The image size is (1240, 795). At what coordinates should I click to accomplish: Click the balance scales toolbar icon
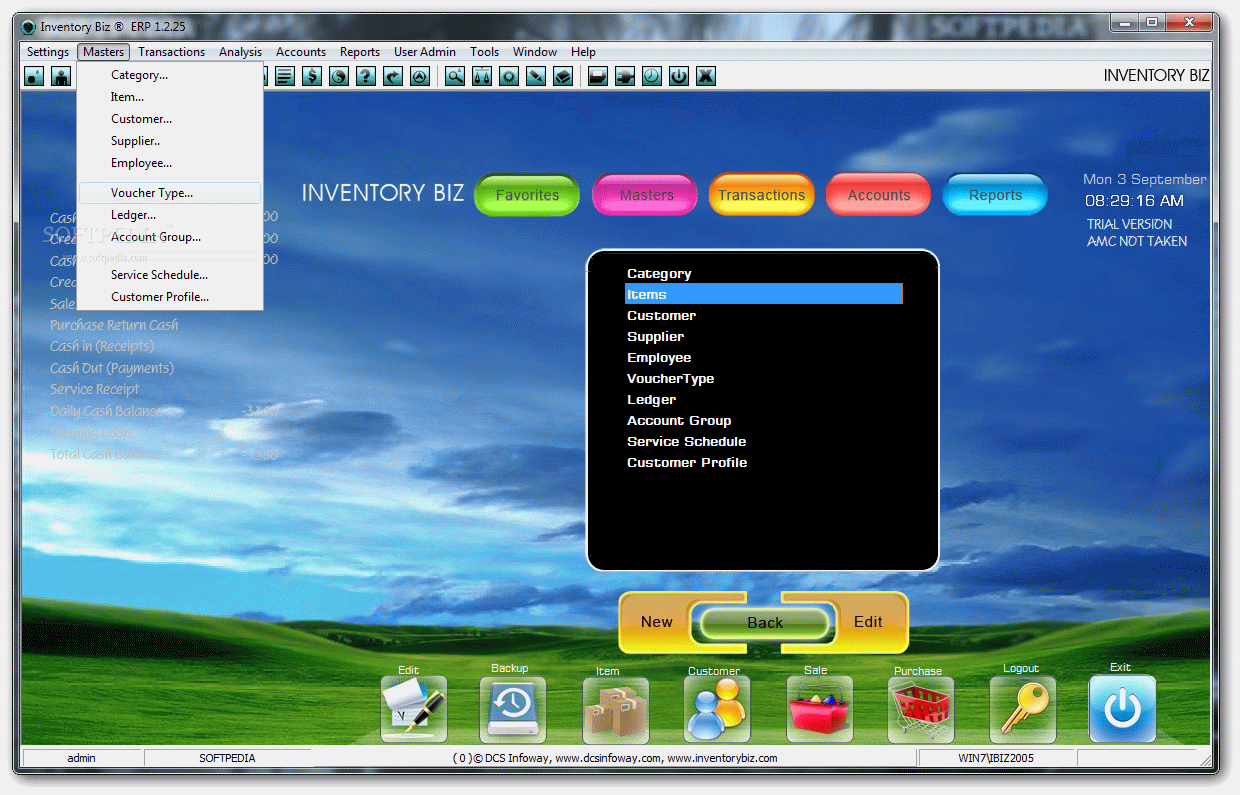(482, 75)
